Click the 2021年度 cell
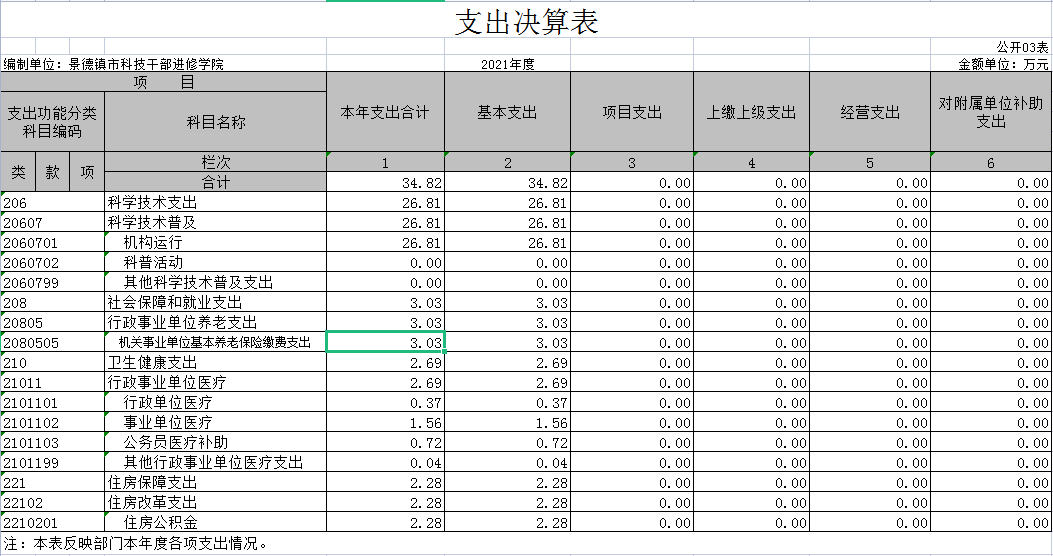Viewport: 1053px width, 556px height. click(507, 64)
